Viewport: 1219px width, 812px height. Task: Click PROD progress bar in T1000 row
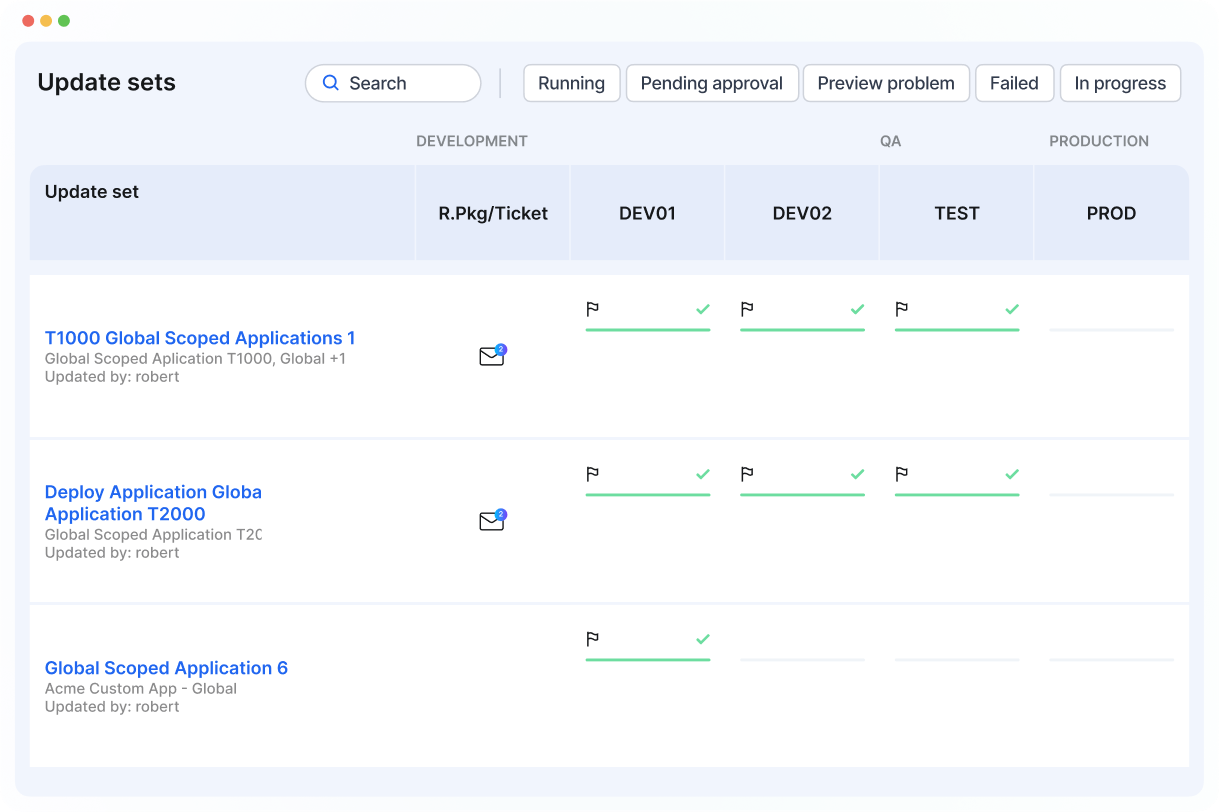tap(1111, 329)
